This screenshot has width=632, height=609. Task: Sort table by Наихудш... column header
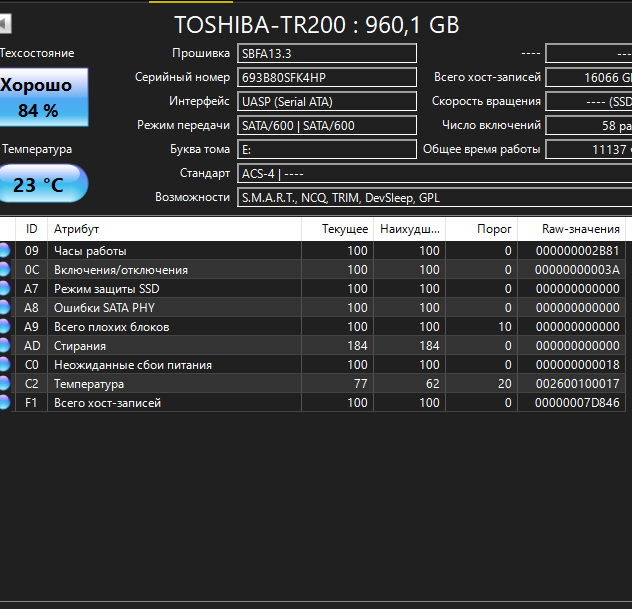[x=410, y=229]
